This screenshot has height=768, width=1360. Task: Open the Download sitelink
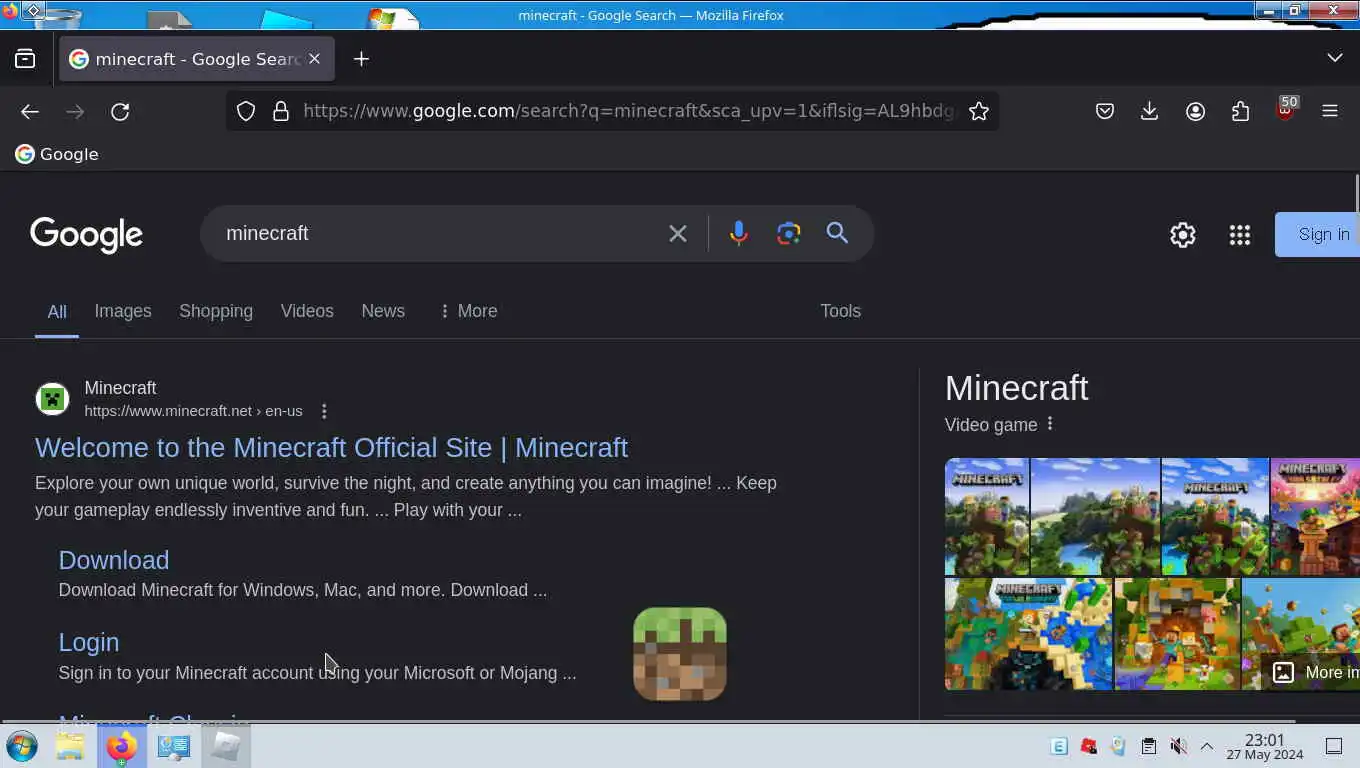(114, 560)
